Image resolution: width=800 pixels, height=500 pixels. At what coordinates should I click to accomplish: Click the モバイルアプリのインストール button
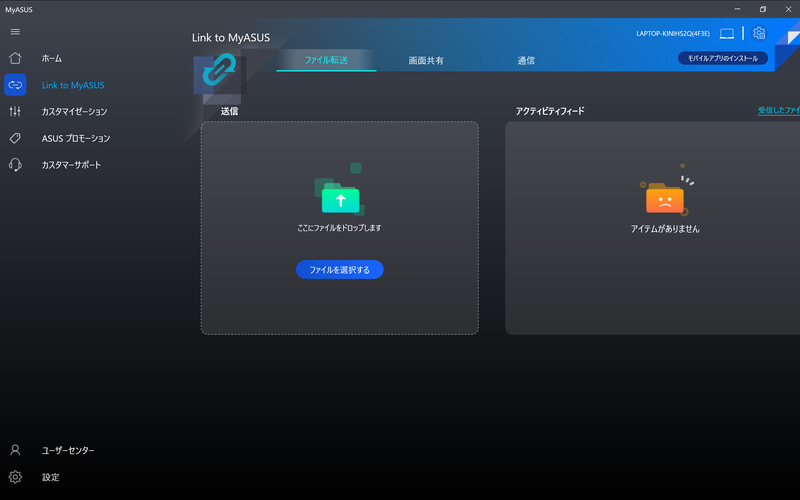[x=723, y=58]
